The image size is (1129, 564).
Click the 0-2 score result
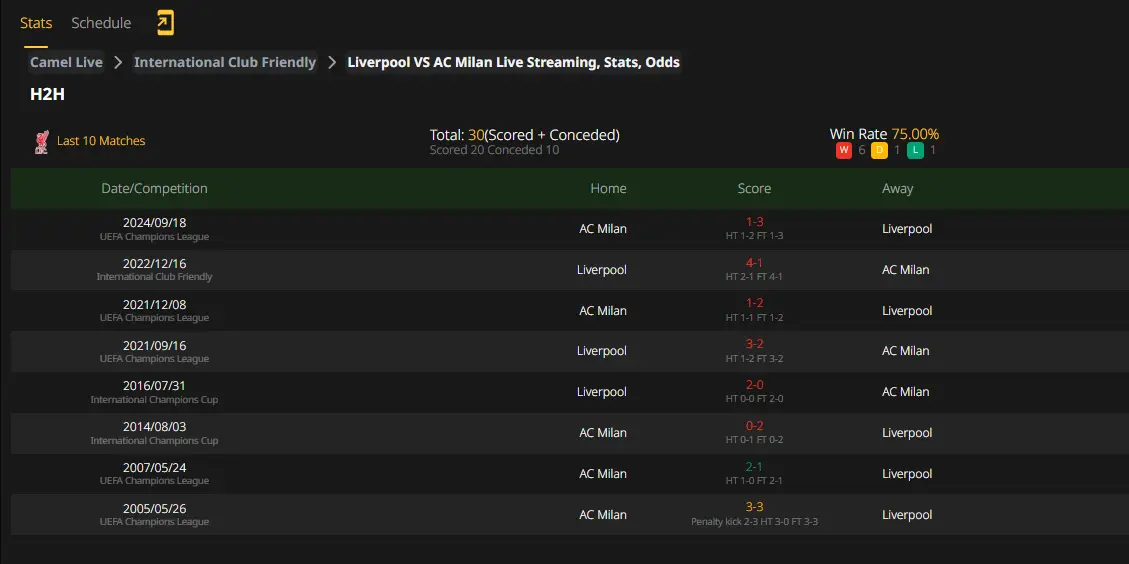coord(755,426)
